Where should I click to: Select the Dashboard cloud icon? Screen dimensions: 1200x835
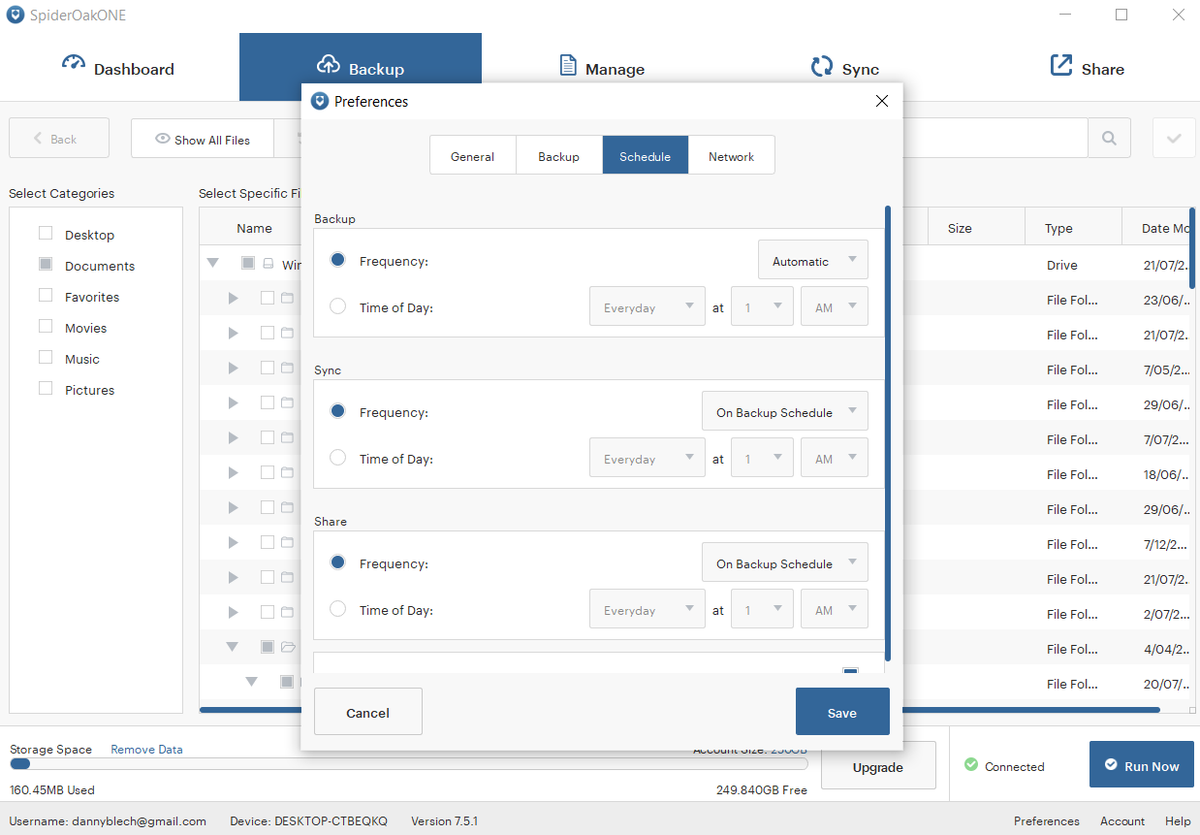[x=74, y=62]
